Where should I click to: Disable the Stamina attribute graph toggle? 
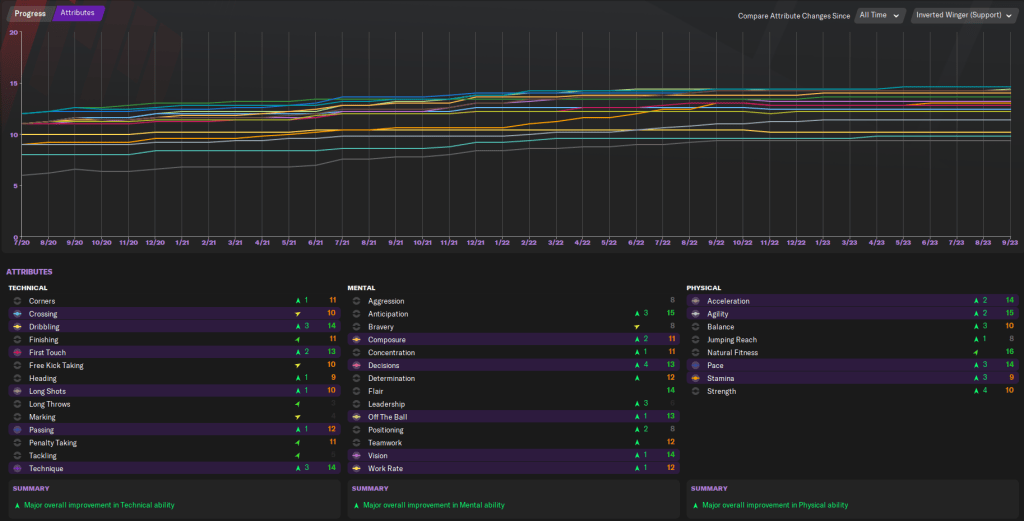click(695, 378)
